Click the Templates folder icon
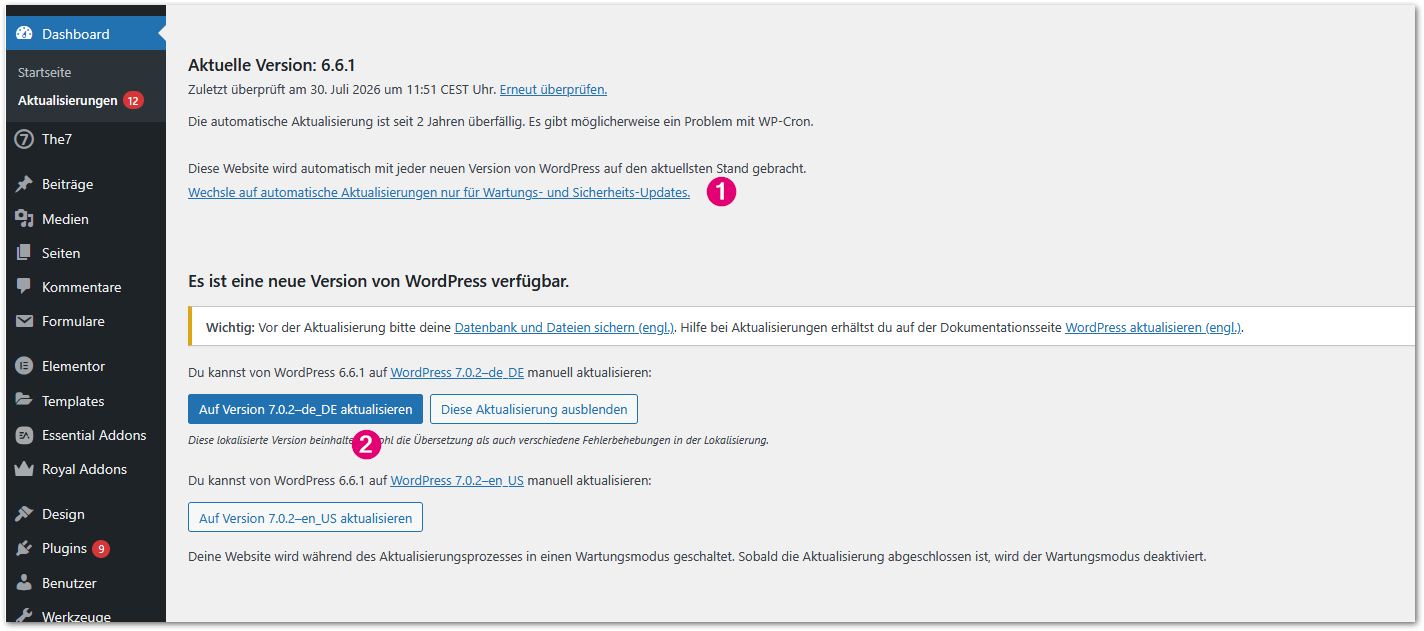 pyautogui.click(x=24, y=401)
